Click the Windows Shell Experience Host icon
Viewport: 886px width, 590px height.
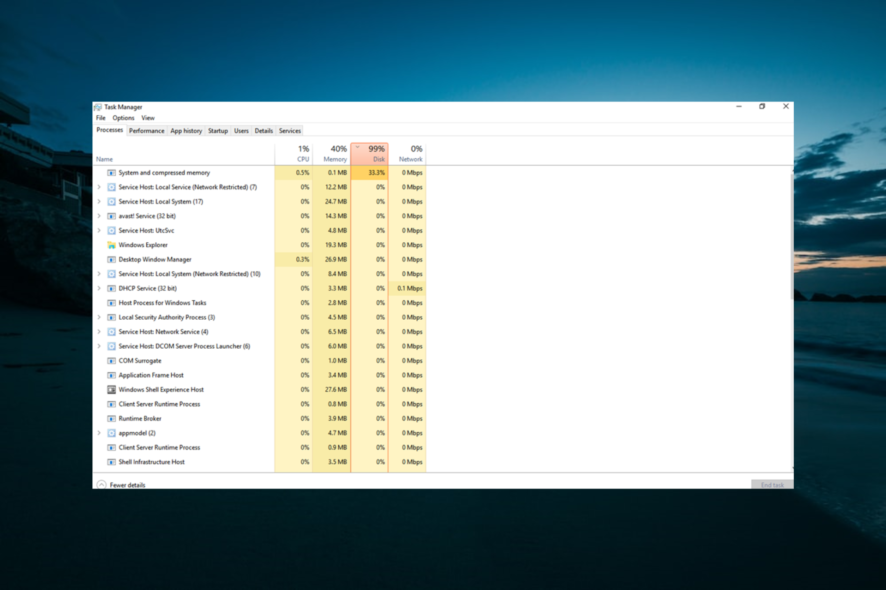[111, 390]
